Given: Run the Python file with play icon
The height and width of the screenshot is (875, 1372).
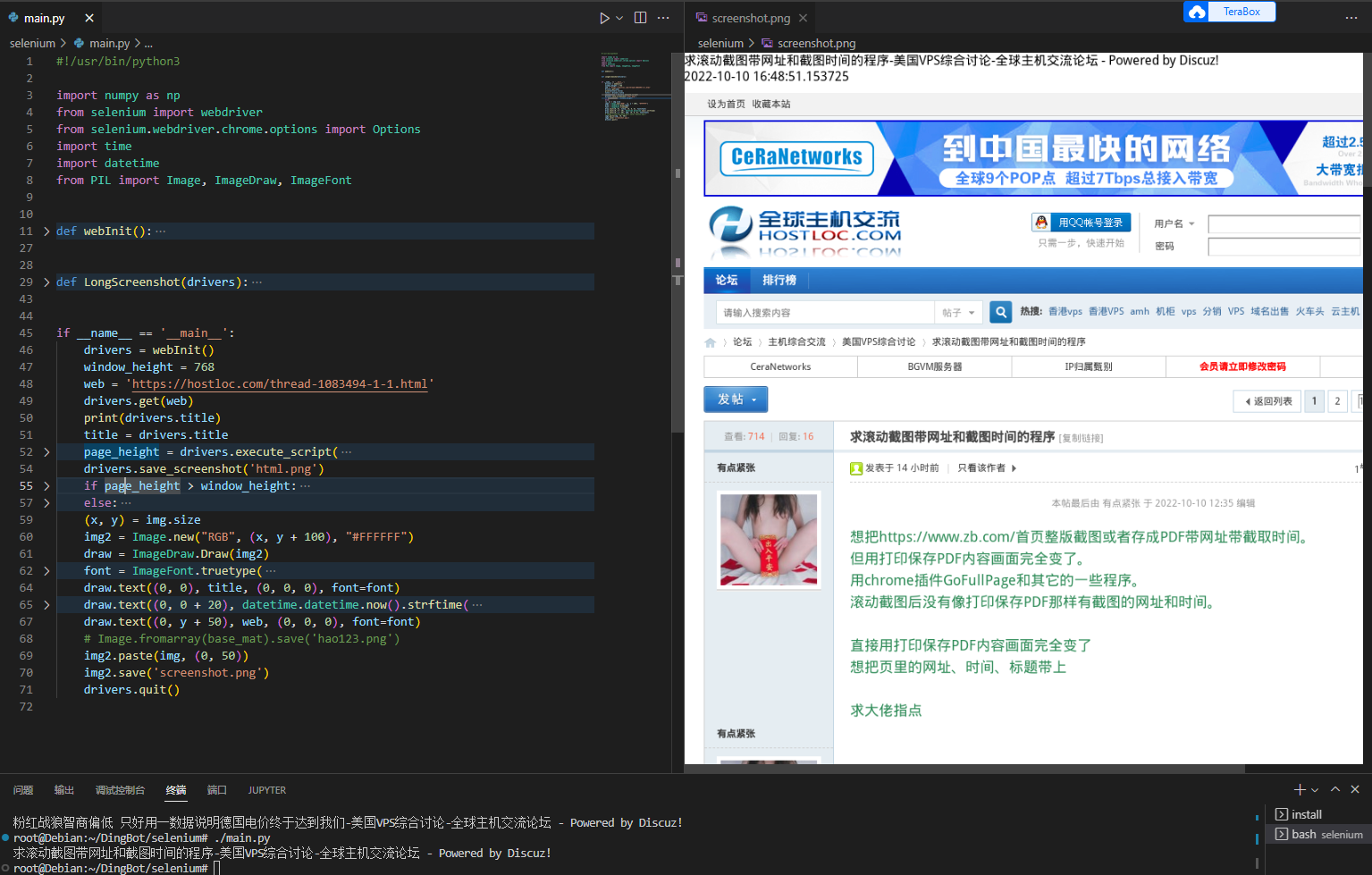Looking at the screenshot, I should point(604,18).
